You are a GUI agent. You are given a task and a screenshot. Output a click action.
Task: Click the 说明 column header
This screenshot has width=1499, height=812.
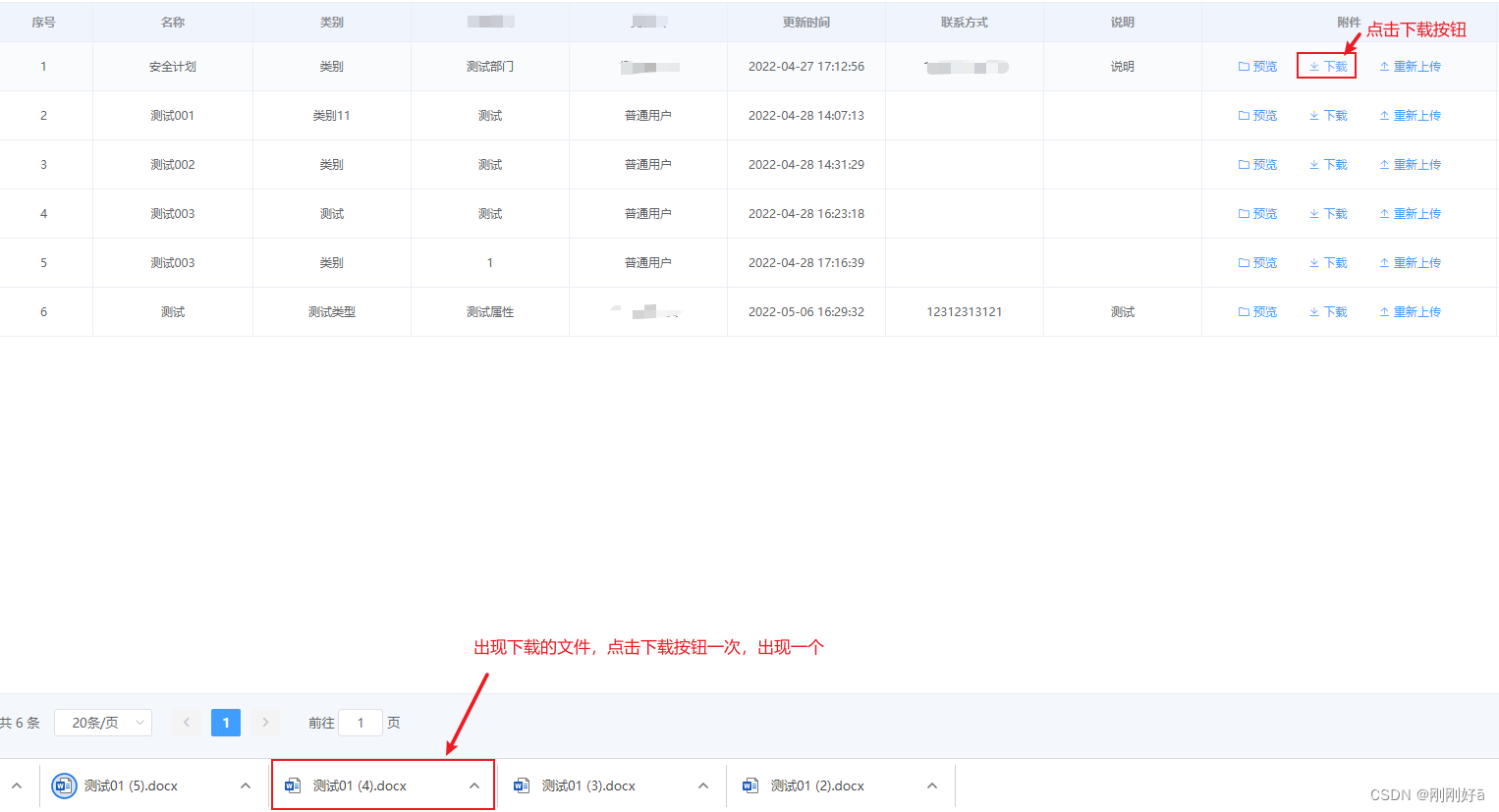click(x=1123, y=22)
